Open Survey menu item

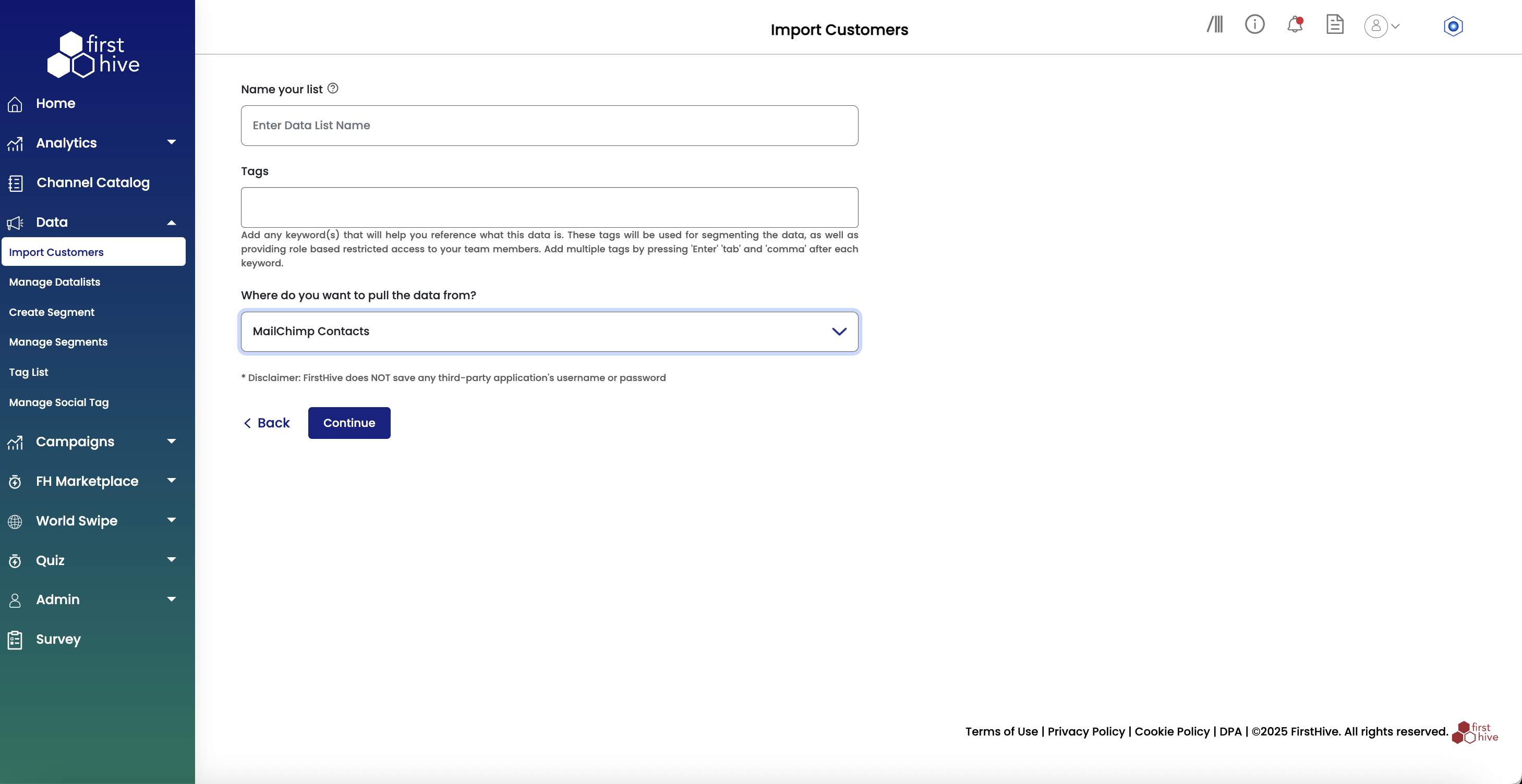pos(58,640)
